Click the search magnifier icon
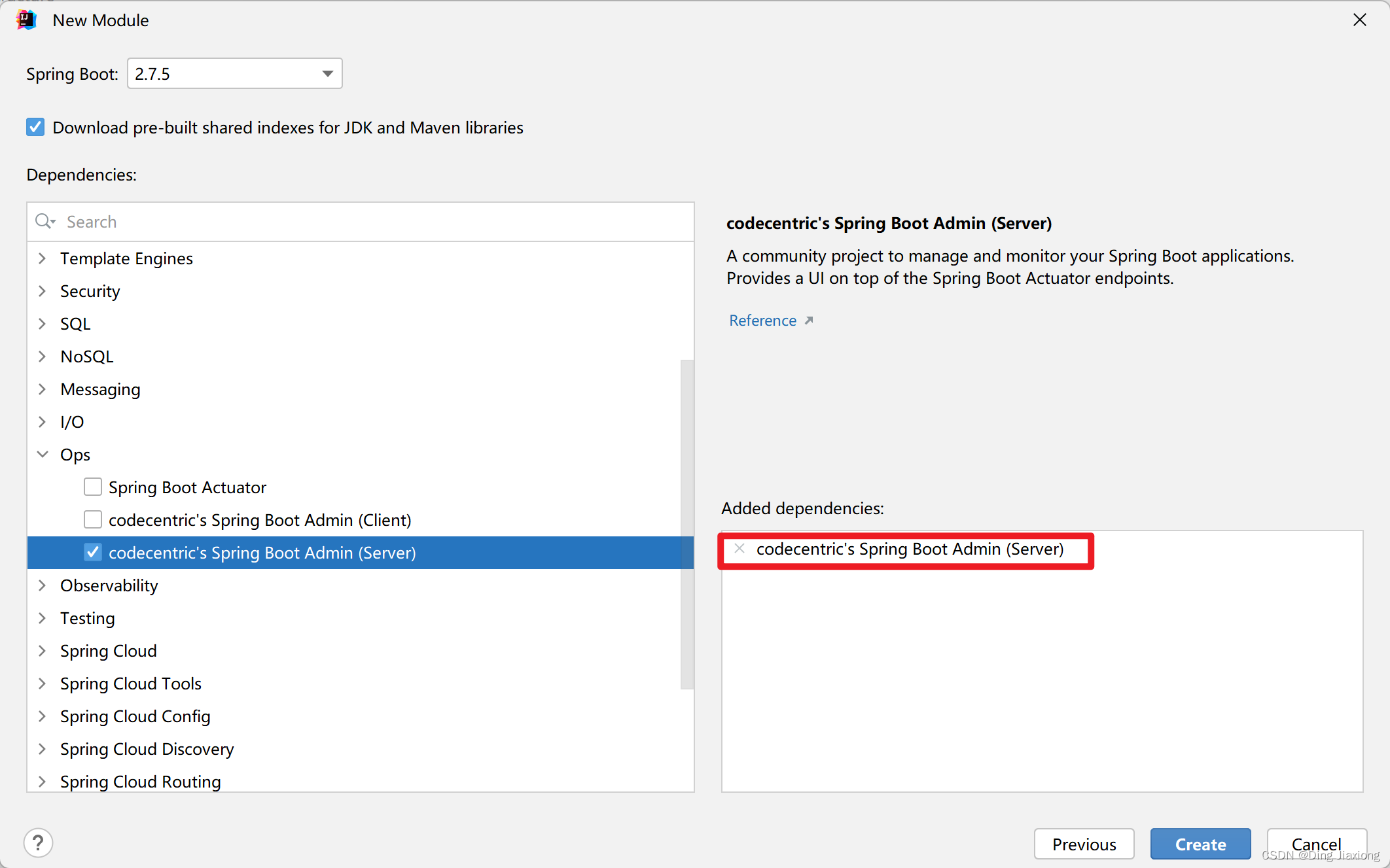 click(45, 222)
